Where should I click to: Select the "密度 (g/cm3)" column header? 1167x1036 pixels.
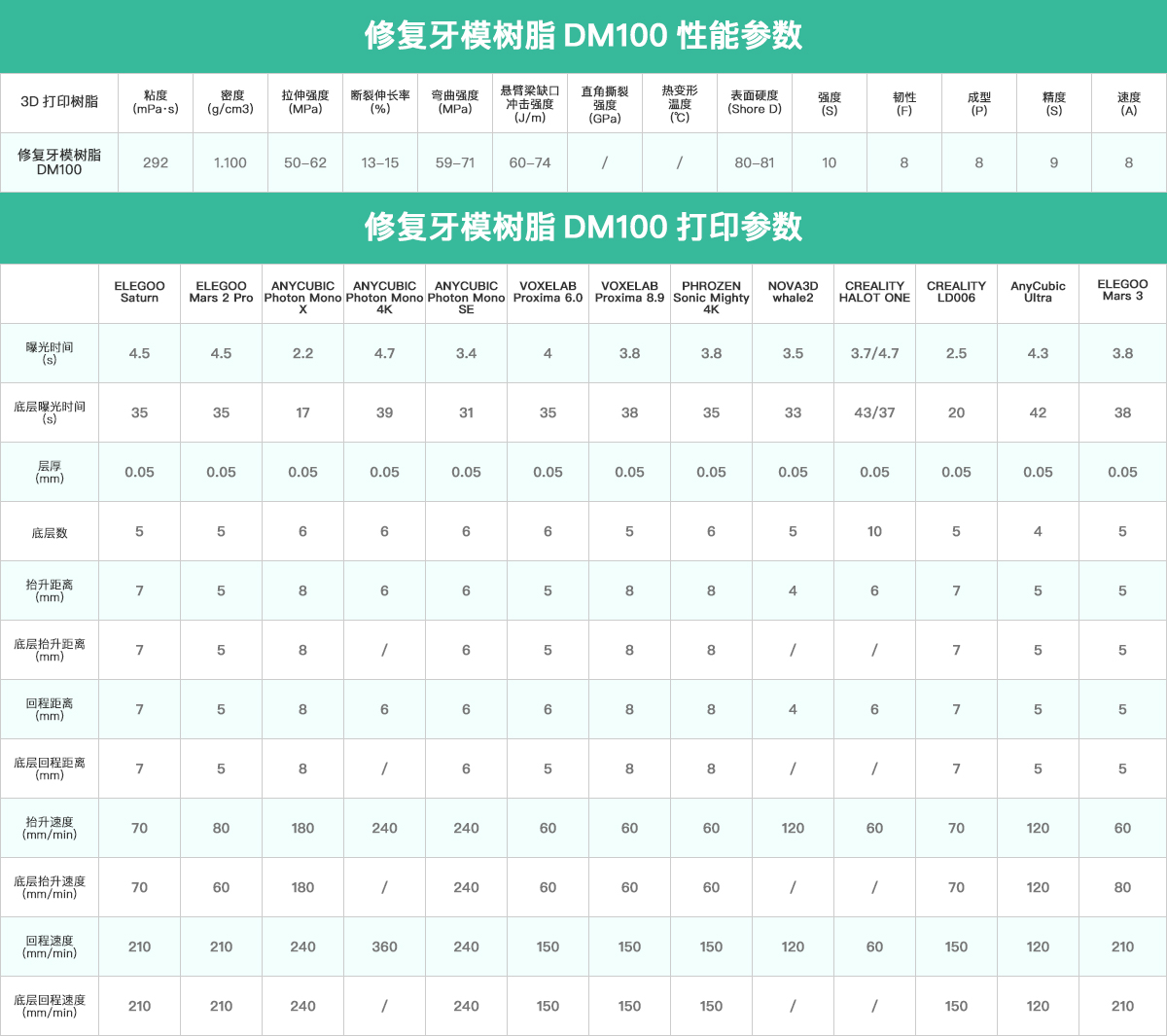pyautogui.click(x=230, y=102)
